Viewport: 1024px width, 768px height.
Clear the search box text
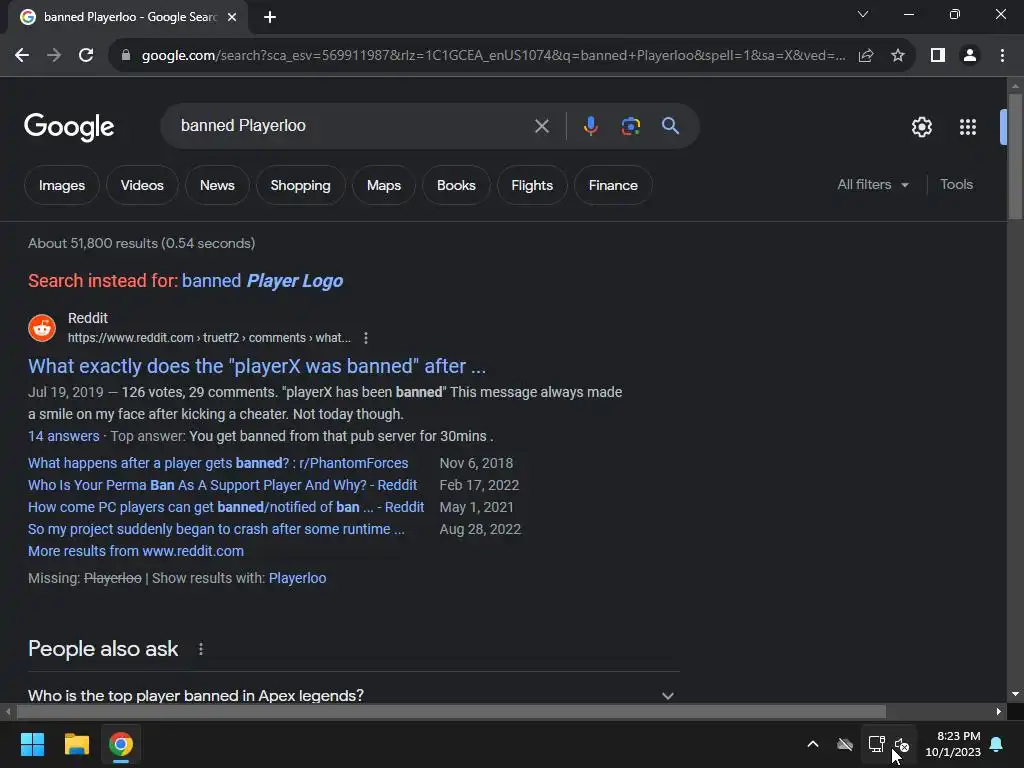click(x=541, y=126)
